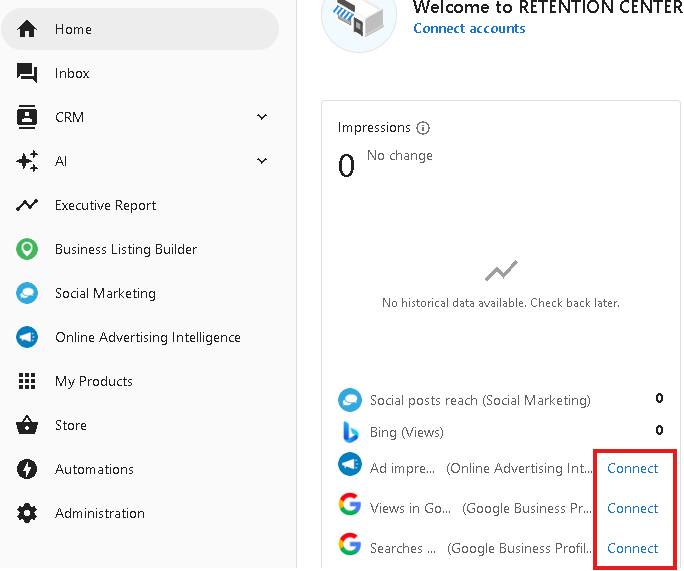Click the Connect accounts link

tap(469, 28)
